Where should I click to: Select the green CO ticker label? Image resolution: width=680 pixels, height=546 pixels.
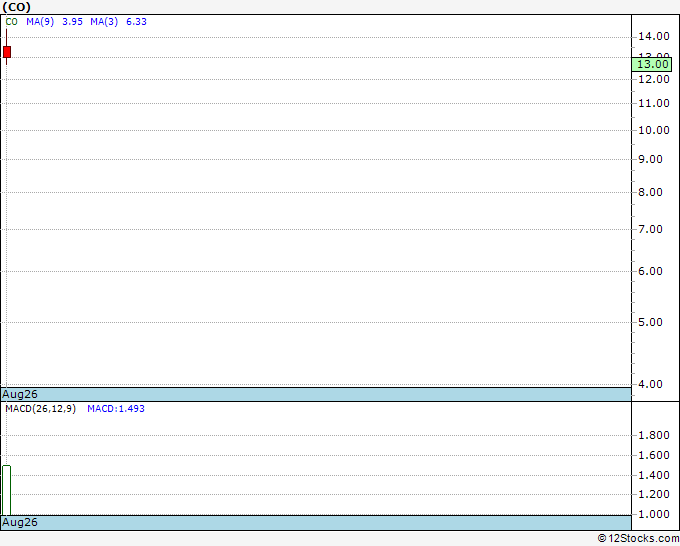click(x=12, y=22)
